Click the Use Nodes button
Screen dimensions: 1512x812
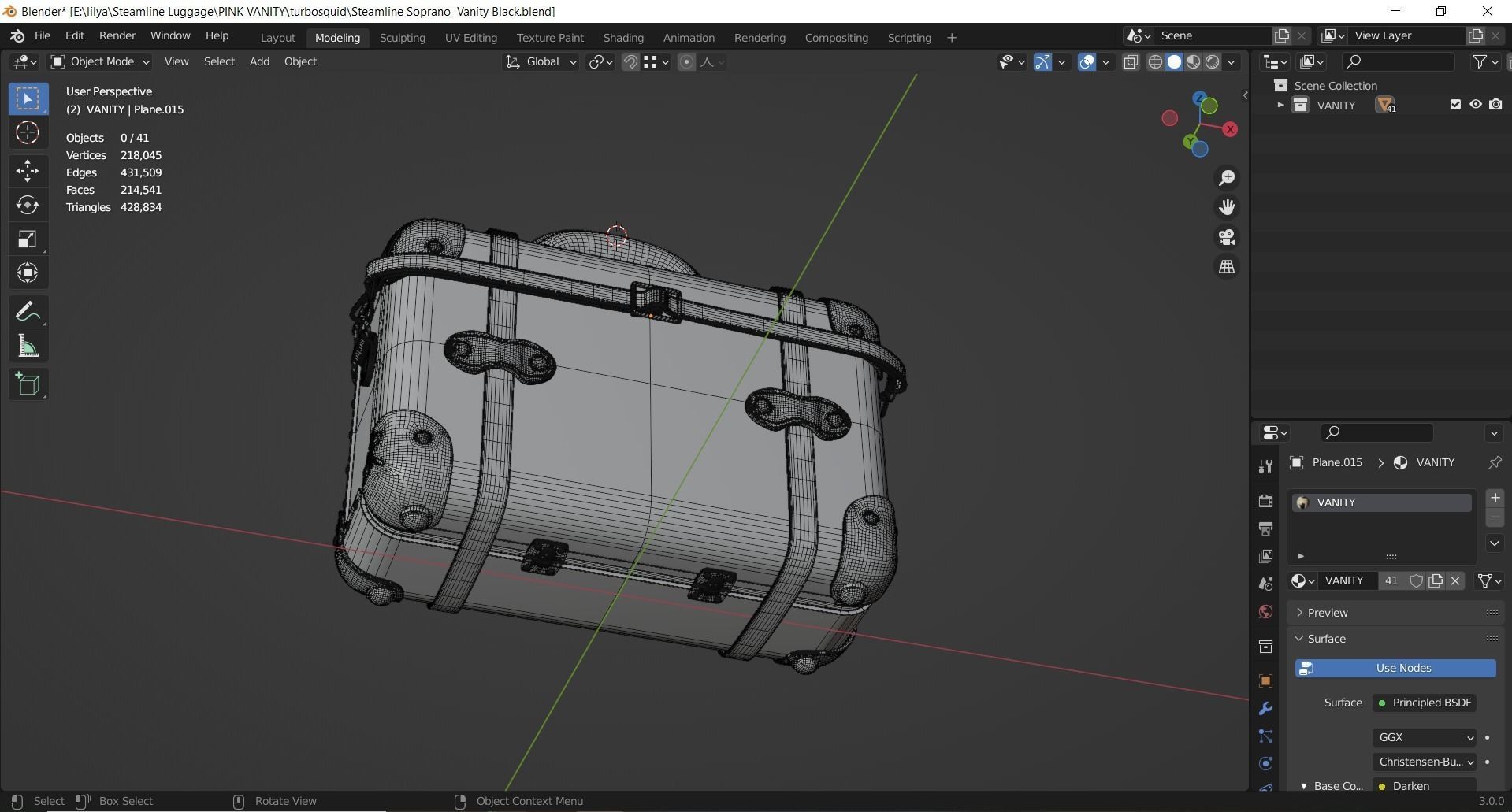[x=1395, y=668]
